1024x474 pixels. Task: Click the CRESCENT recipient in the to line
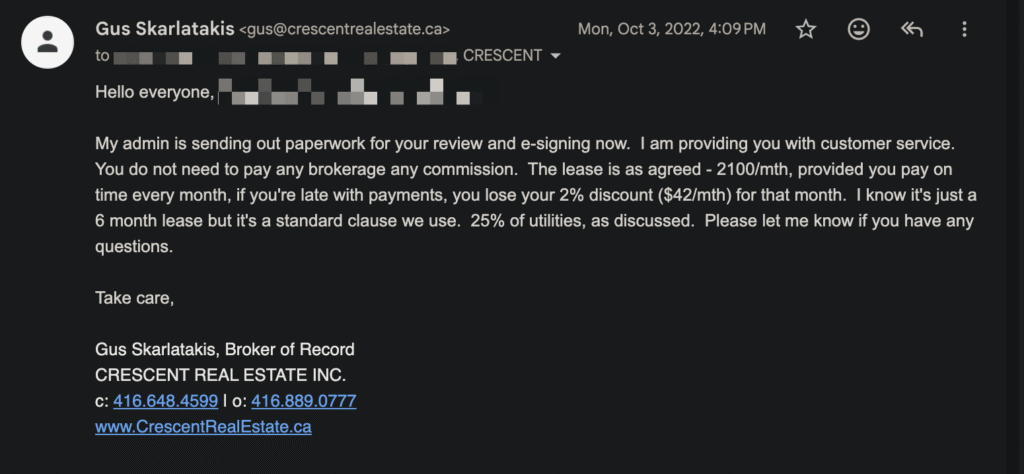(x=505, y=56)
